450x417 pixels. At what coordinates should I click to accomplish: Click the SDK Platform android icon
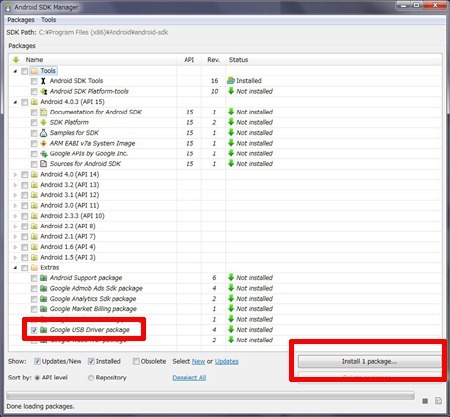click(43, 122)
